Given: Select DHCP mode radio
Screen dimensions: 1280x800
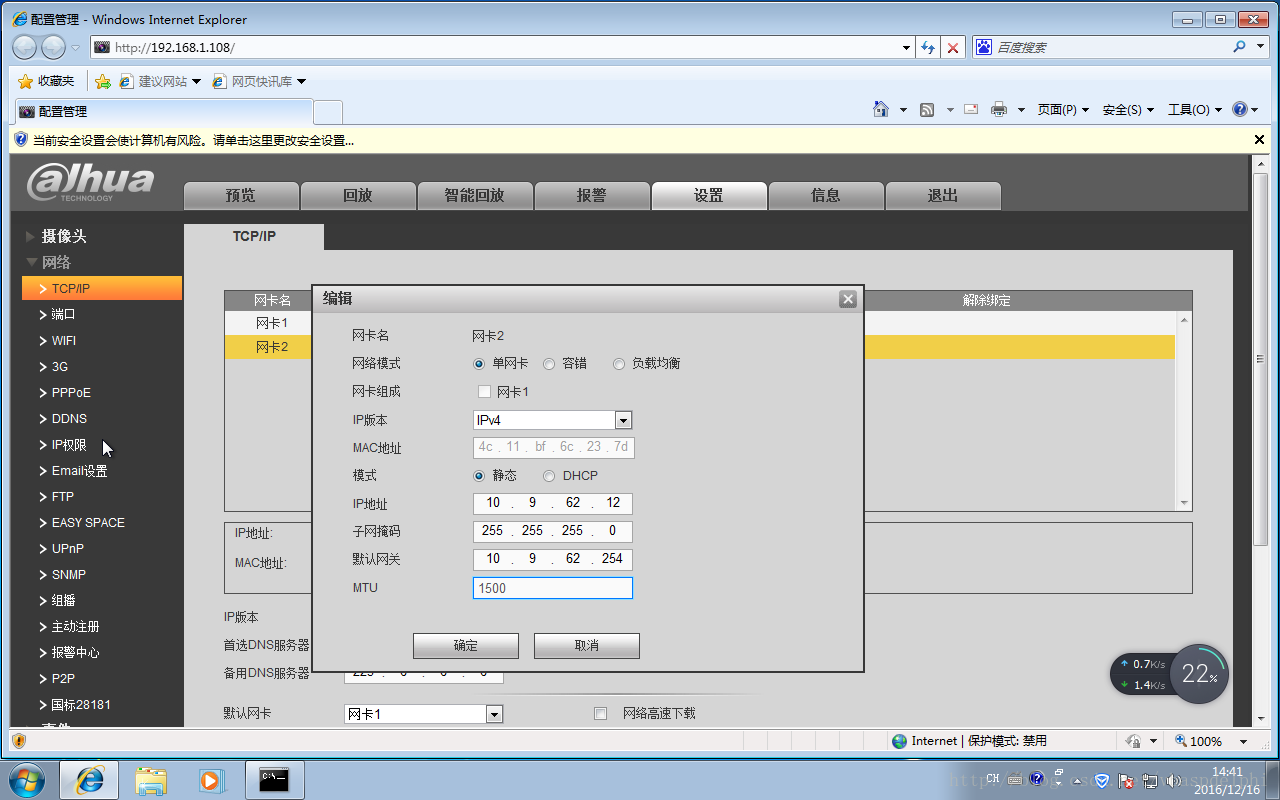Looking at the screenshot, I should pyautogui.click(x=549, y=476).
